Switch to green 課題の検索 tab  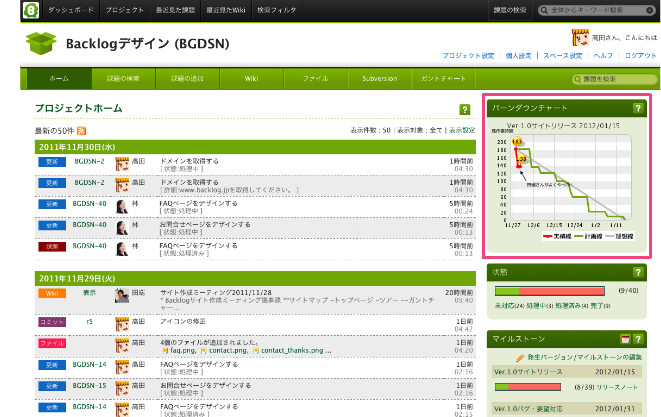(x=123, y=79)
